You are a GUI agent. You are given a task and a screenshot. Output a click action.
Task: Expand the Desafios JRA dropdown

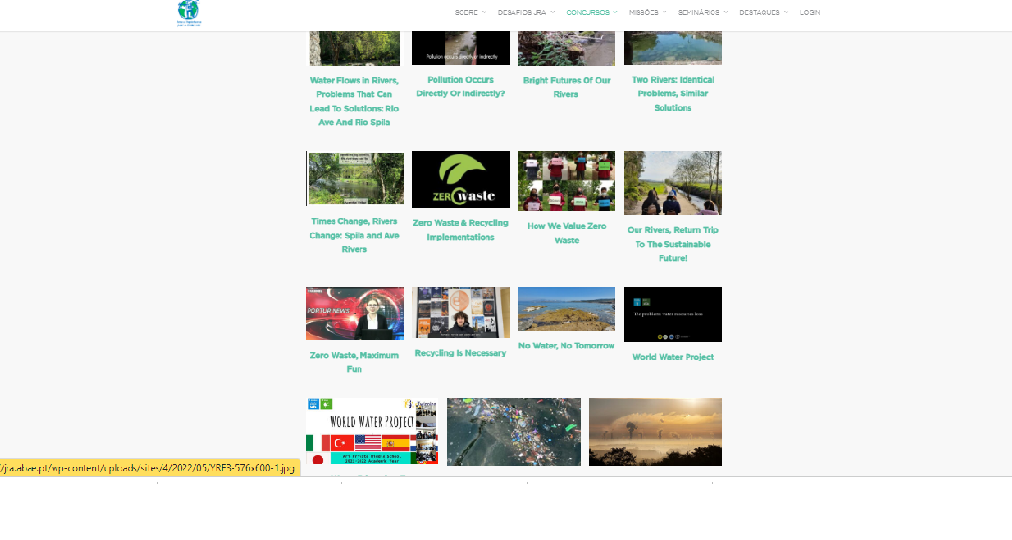tap(526, 12)
